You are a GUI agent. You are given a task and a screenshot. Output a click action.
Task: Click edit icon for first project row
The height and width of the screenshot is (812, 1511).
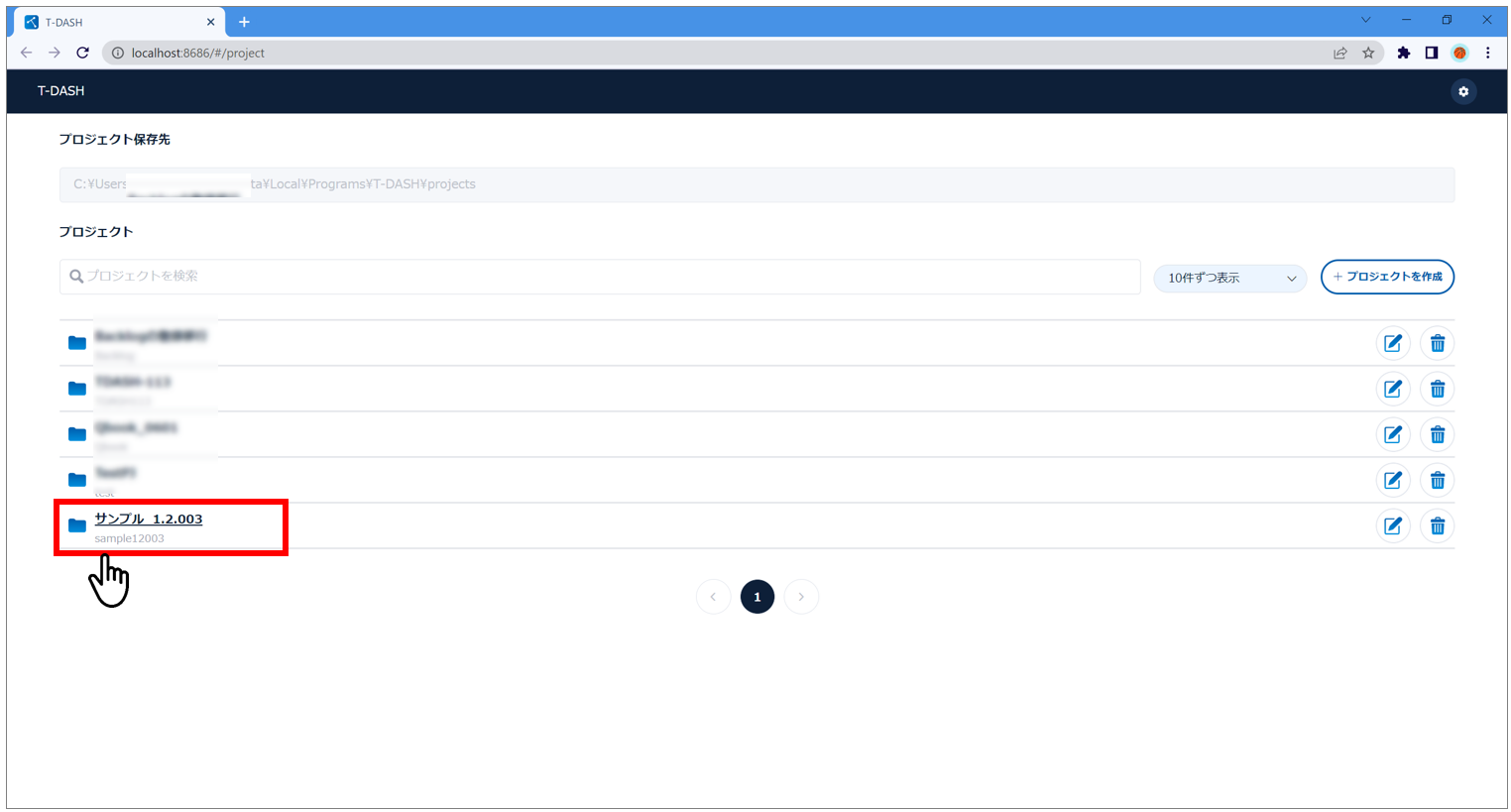pyautogui.click(x=1392, y=343)
